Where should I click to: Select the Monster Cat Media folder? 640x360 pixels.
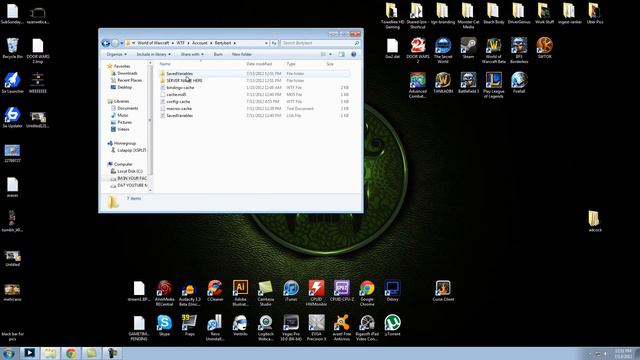point(468,16)
